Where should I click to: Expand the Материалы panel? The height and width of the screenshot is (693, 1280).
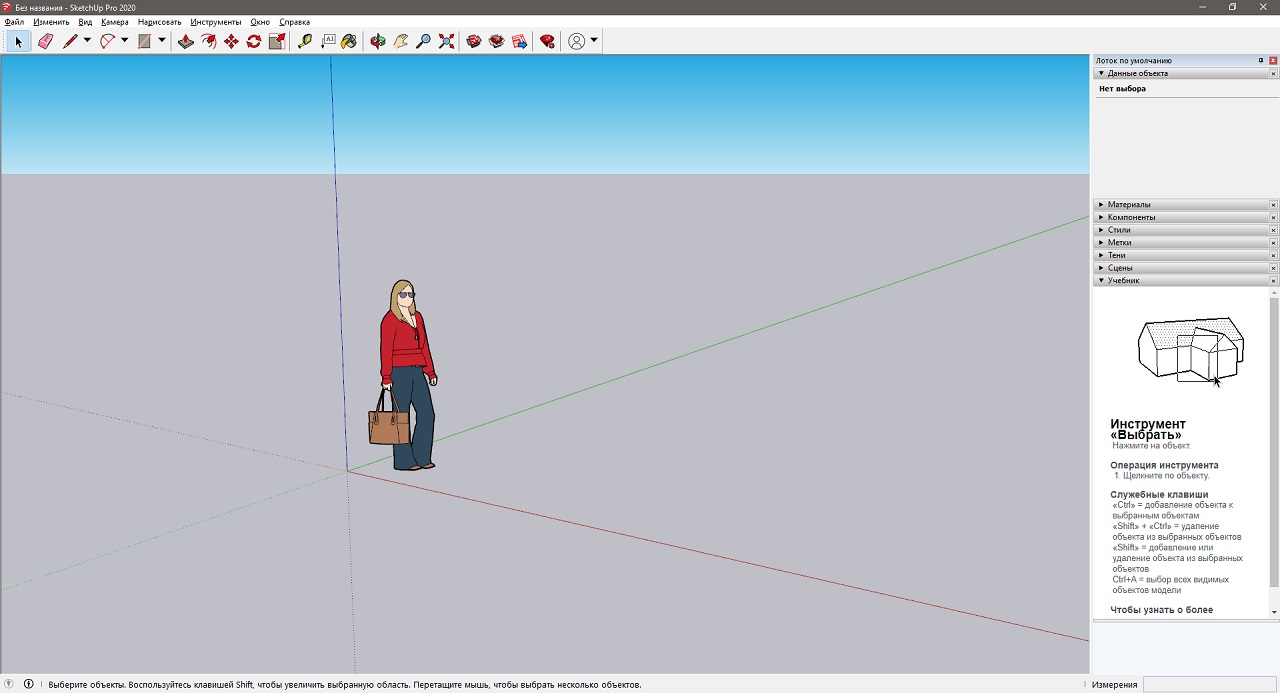1128,205
